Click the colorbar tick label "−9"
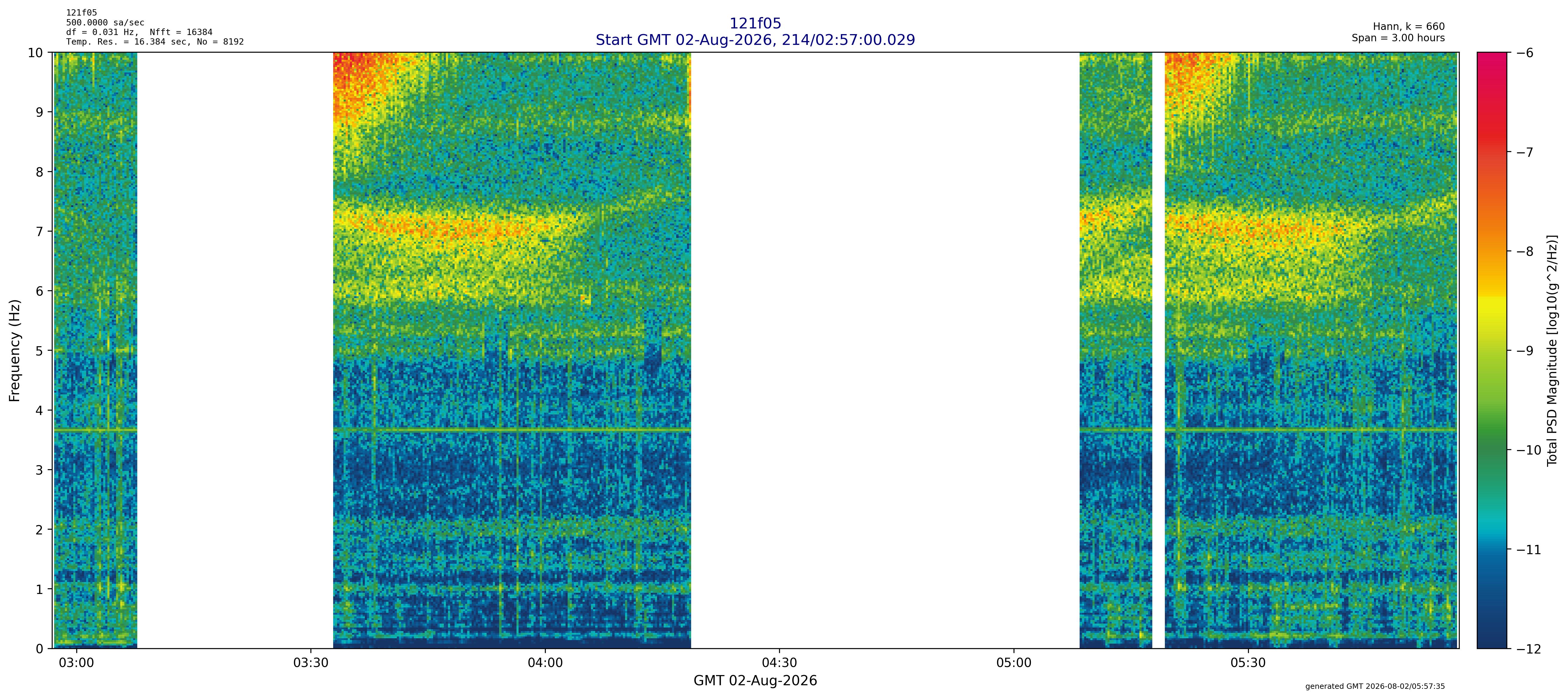 [1524, 351]
